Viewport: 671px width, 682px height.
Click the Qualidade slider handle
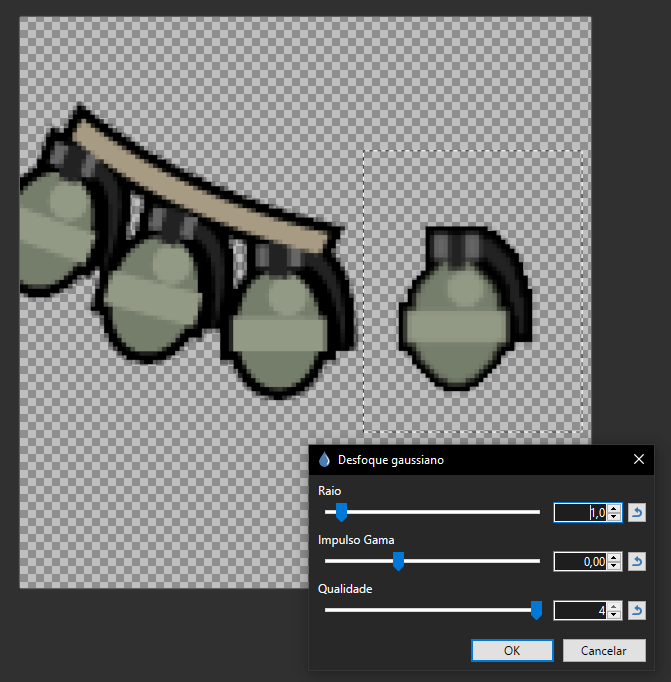pos(537,611)
